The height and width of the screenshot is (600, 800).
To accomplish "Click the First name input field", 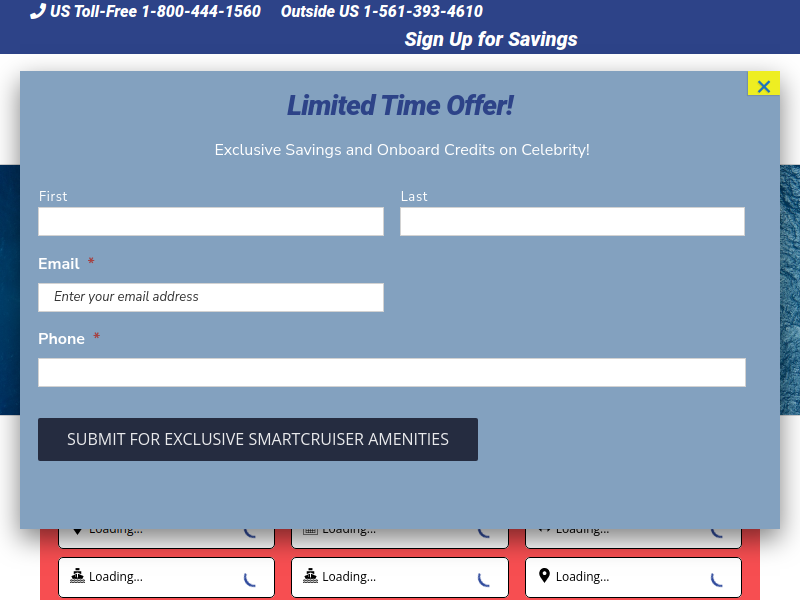I will pyautogui.click(x=211, y=221).
